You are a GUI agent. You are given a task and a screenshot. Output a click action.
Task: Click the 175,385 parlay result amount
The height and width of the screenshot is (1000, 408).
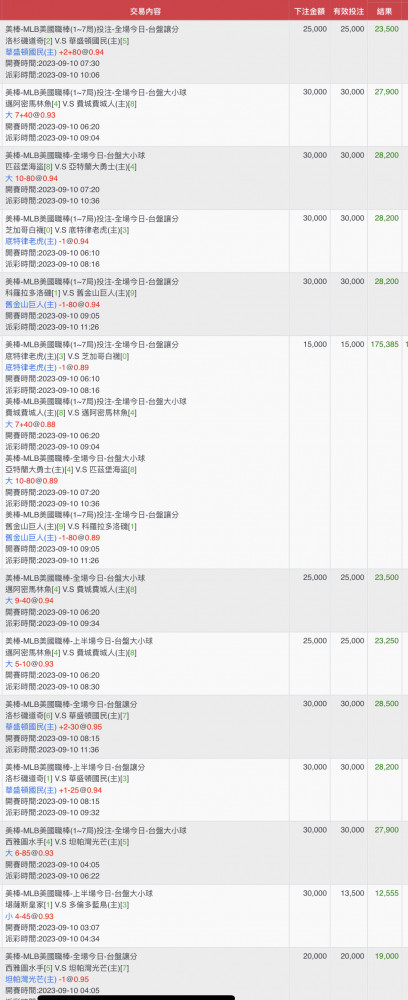(384, 344)
